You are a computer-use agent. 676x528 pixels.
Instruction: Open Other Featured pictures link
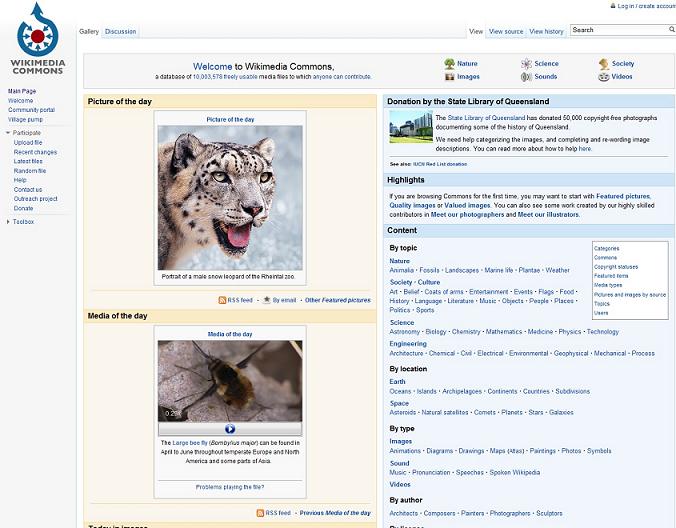coord(338,300)
